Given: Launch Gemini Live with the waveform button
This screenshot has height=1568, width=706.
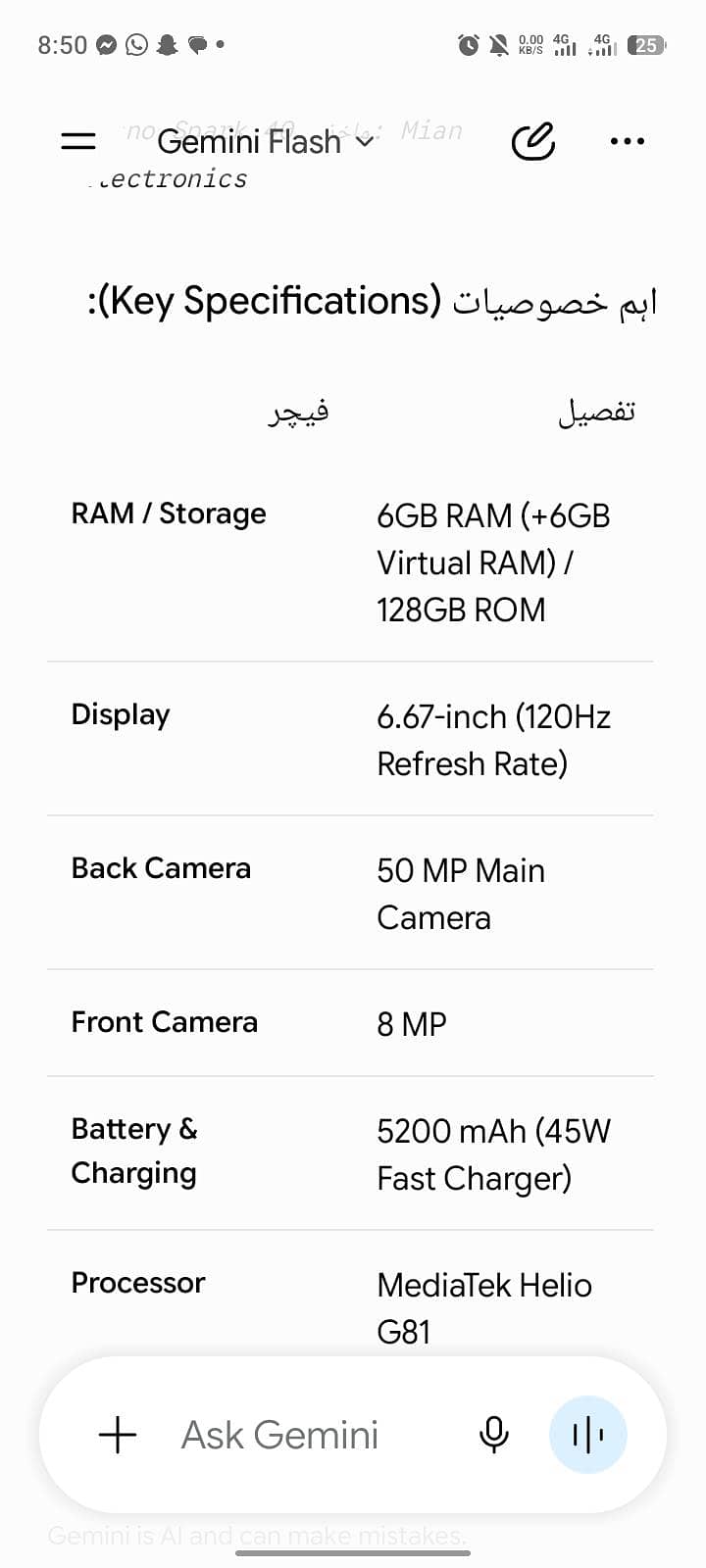Looking at the screenshot, I should 587,1435.
